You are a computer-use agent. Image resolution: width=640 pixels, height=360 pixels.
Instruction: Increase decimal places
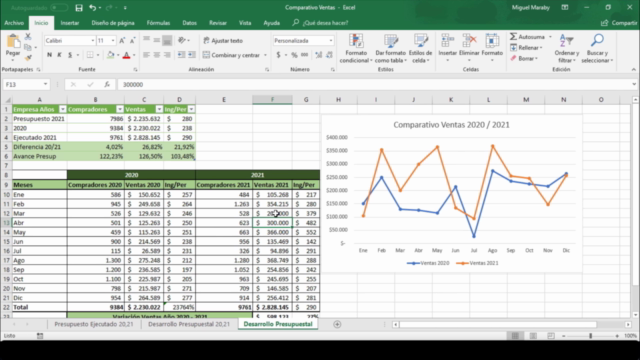coord(318,55)
